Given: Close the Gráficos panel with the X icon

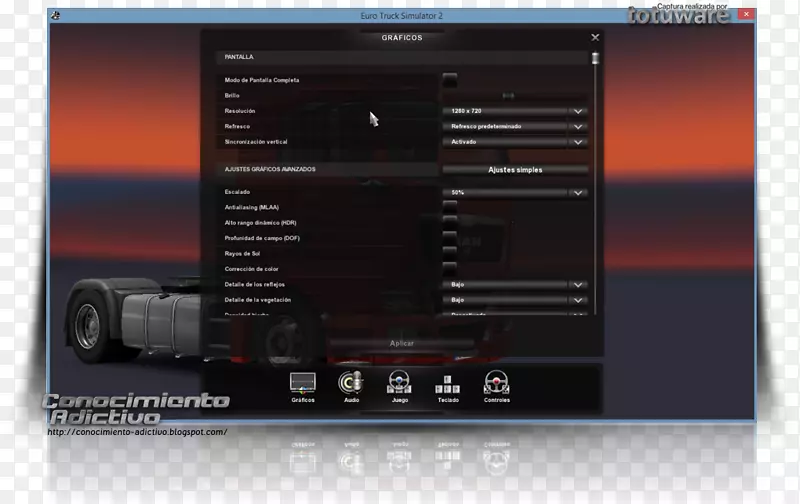Looking at the screenshot, I should tap(595, 38).
